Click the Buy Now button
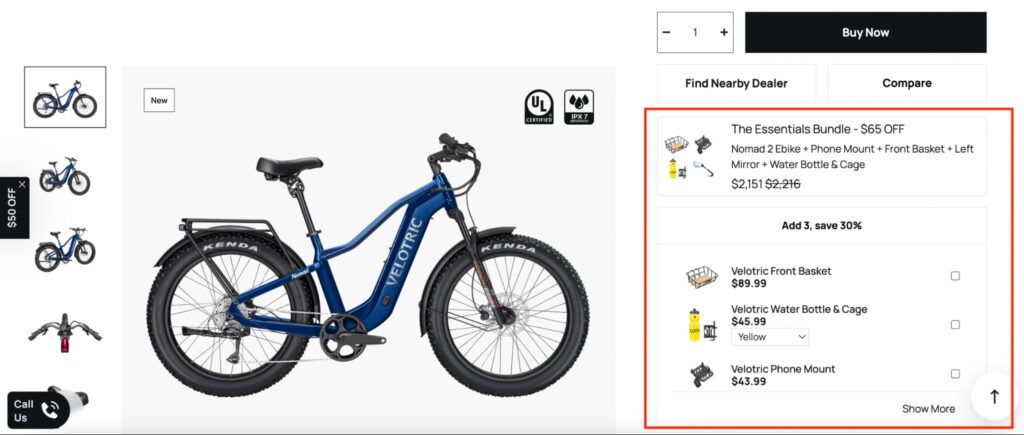Screen dimensions: 1024x435 (865, 33)
